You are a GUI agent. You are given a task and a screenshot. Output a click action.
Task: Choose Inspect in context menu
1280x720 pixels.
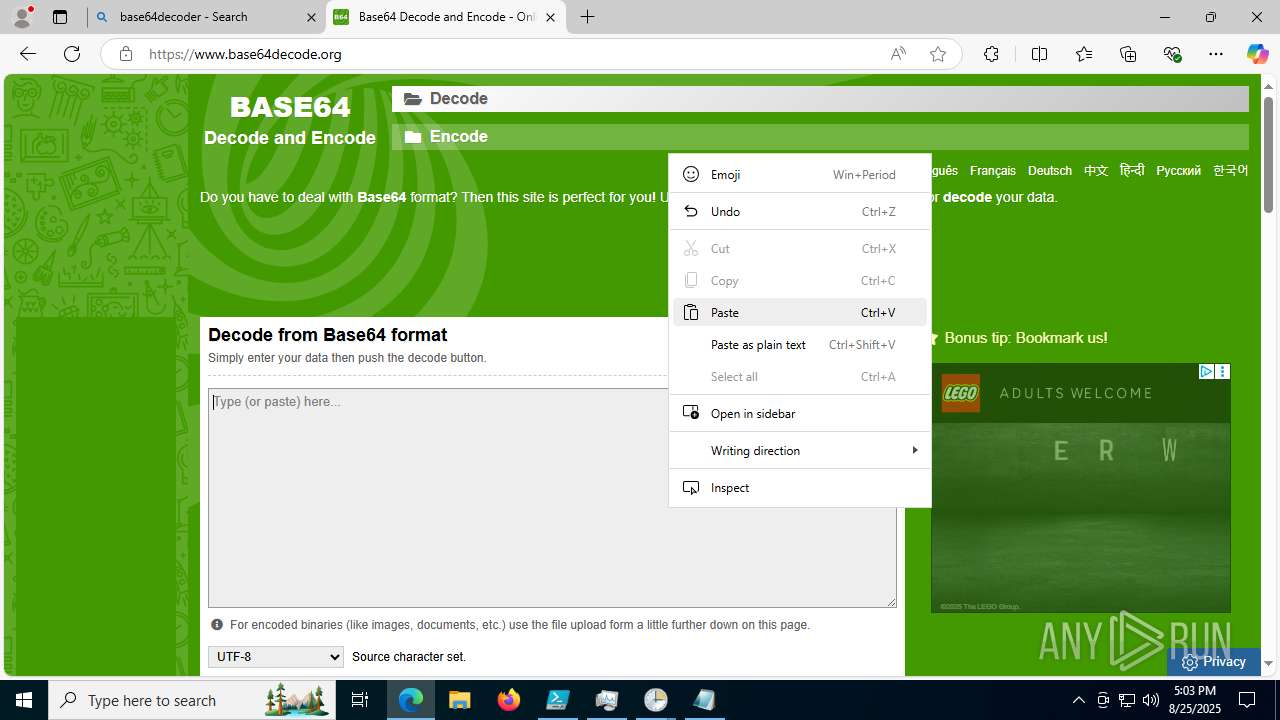pyautogui.click(x=800, y=487)
